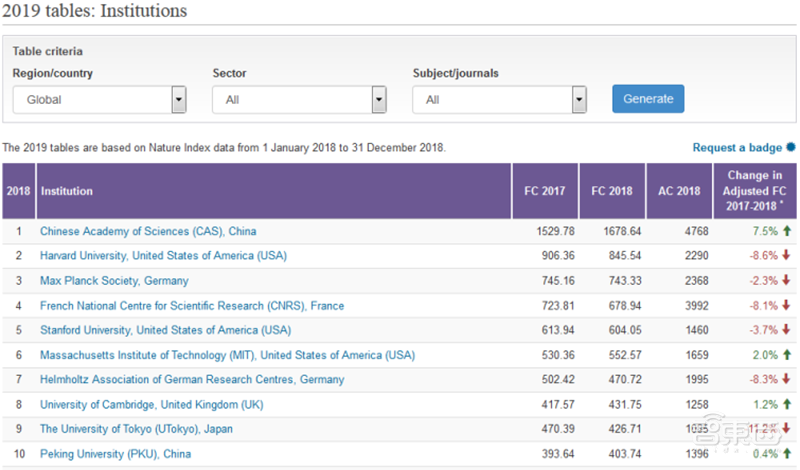
Task: Sort by the FC 2018 column header
Action: (612, 191)
